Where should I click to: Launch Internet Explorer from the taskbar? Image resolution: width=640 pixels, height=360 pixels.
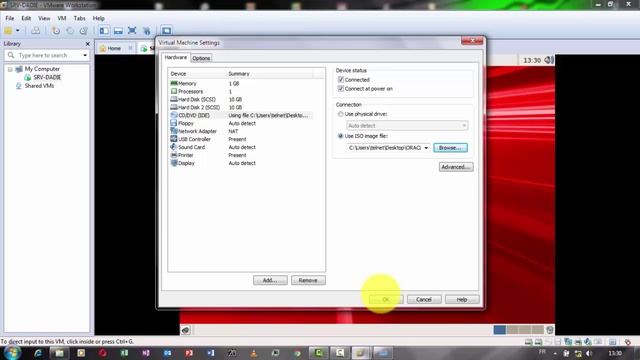38,353
